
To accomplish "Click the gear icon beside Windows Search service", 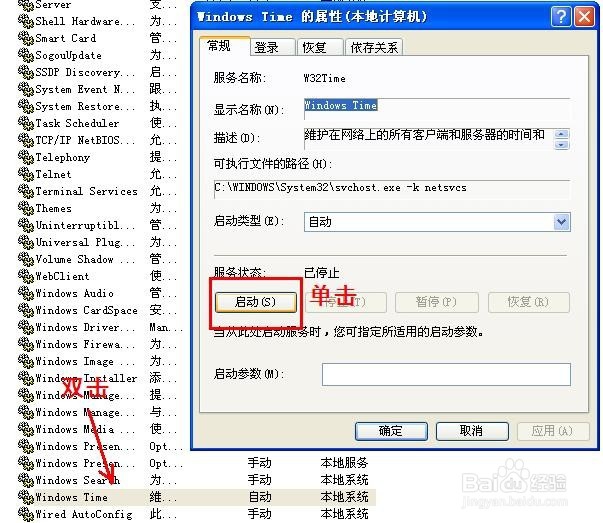I will tap(26, 480).
